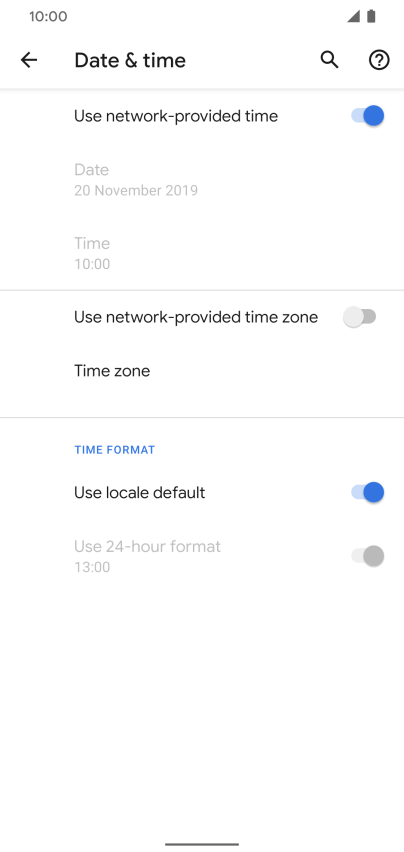Screen dimensions: 404x852
Task: Tap Use 24-hour format label
Action: (147, 546)
